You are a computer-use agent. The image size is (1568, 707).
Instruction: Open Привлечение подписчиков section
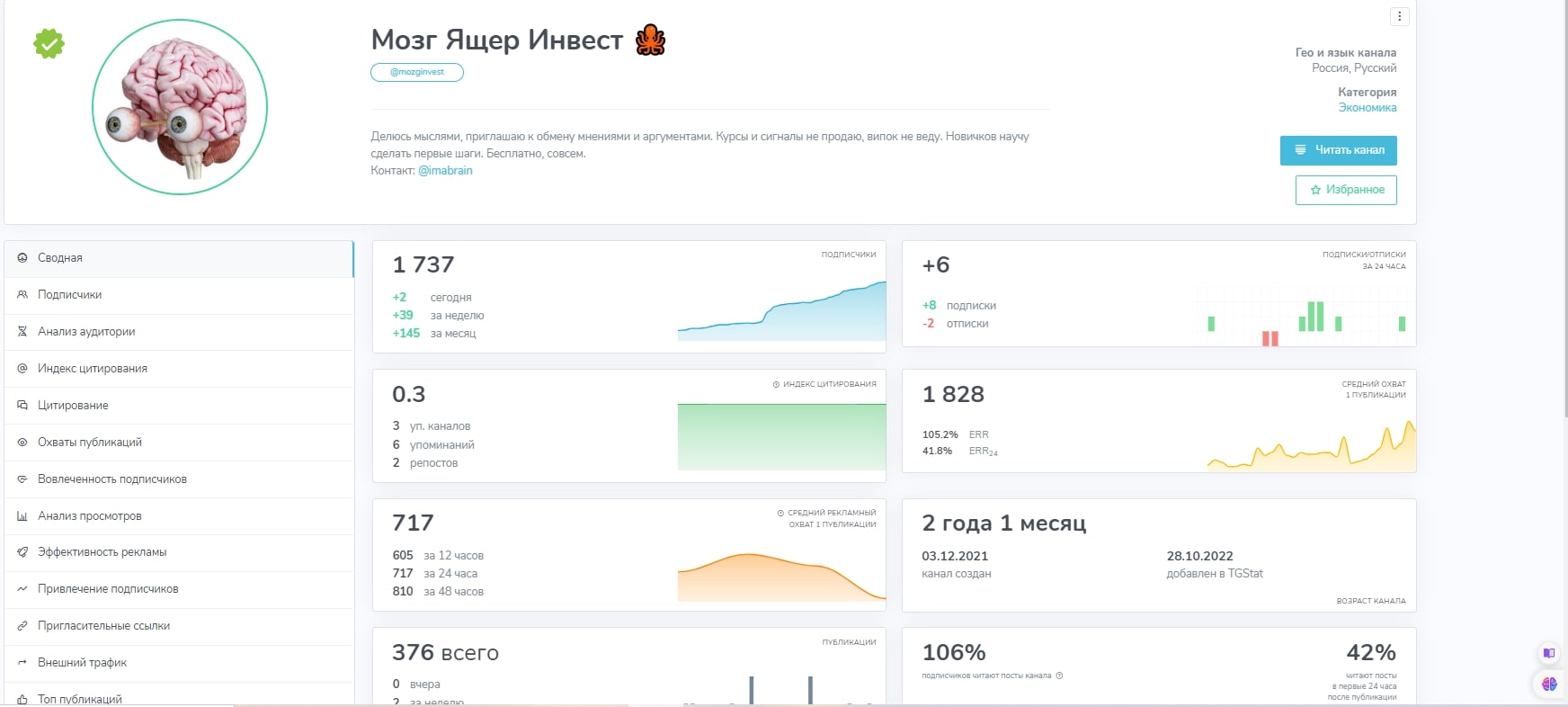179,589
